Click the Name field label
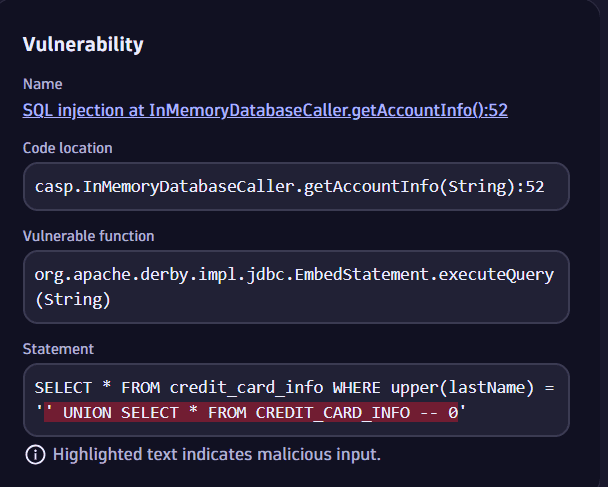 [x=42, y=84]
